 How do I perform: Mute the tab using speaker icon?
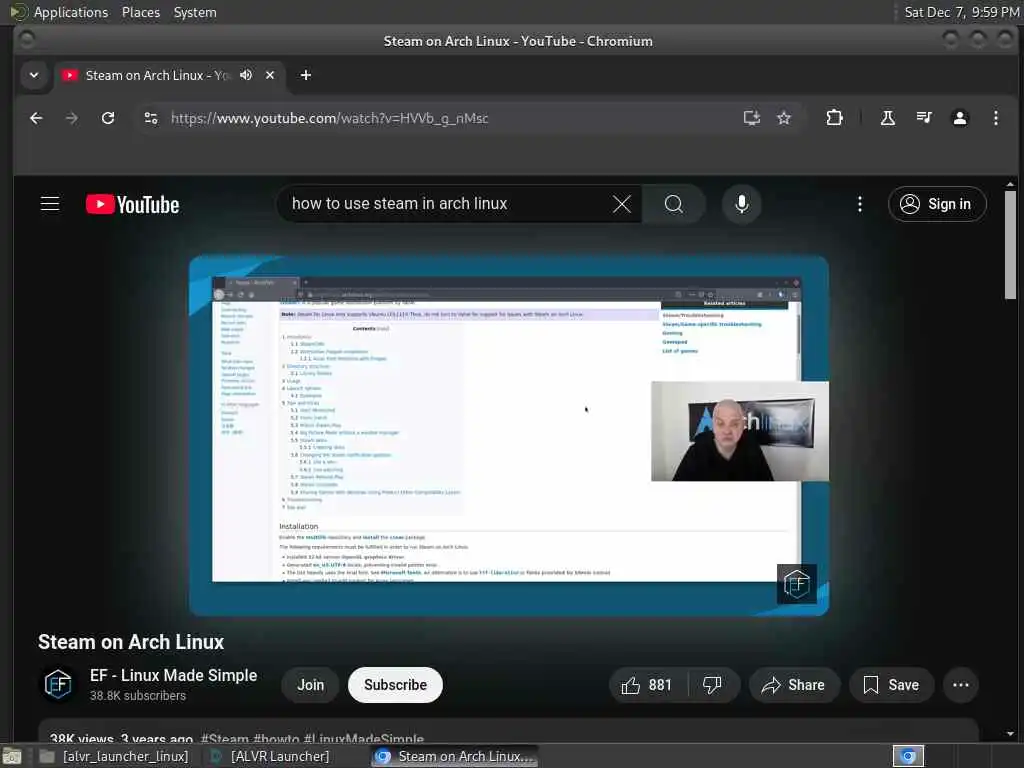coord(246,75)
